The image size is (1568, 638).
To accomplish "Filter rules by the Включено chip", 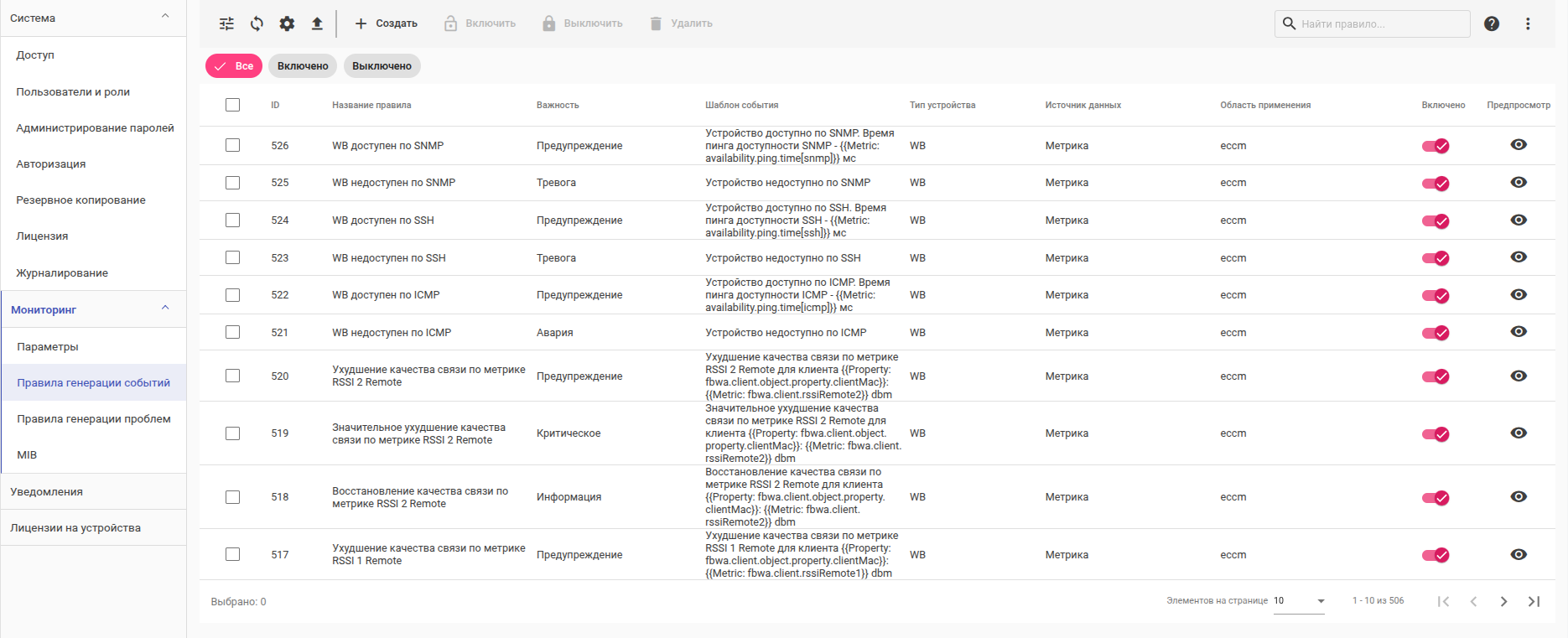I will tap(303, 66).
